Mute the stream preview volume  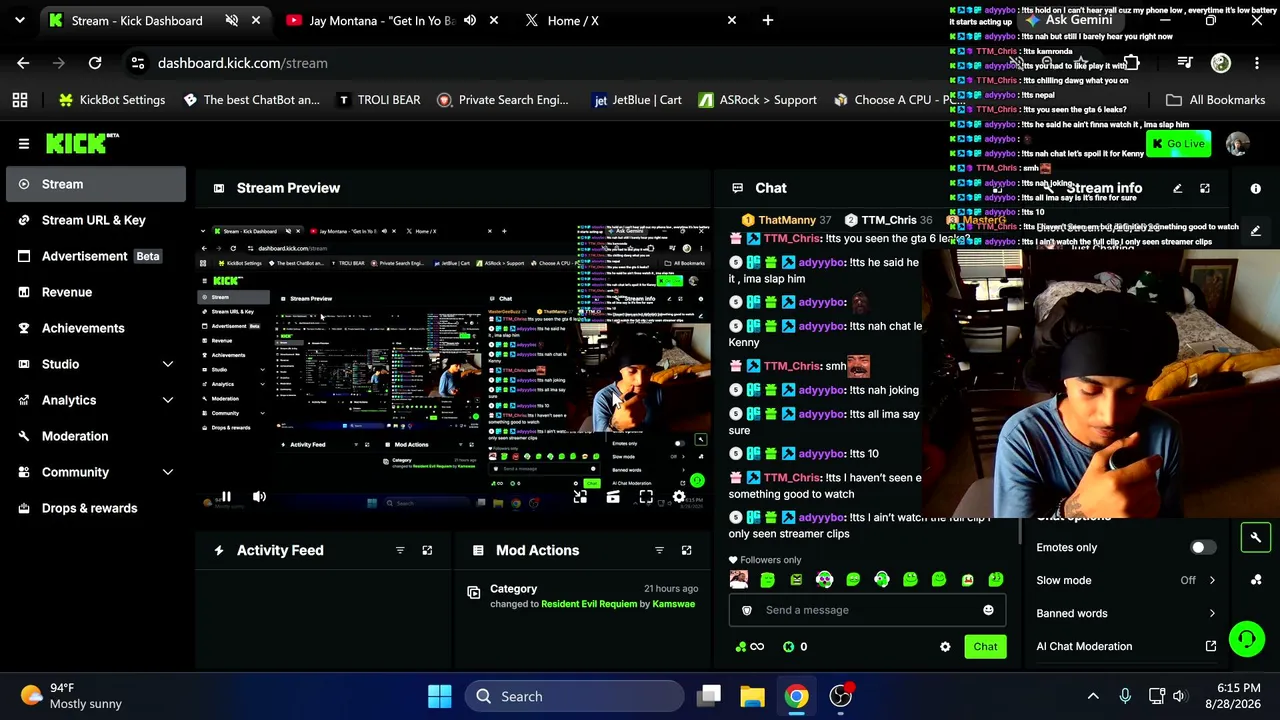[x=259, y=496]
